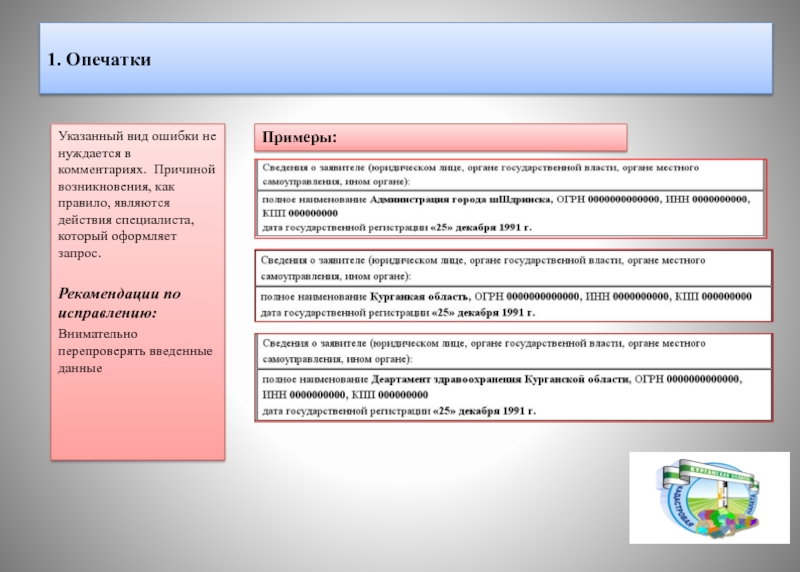
Task: Click the "Рекомендации по исправлению:" heading
Action: tap(118, 303)
